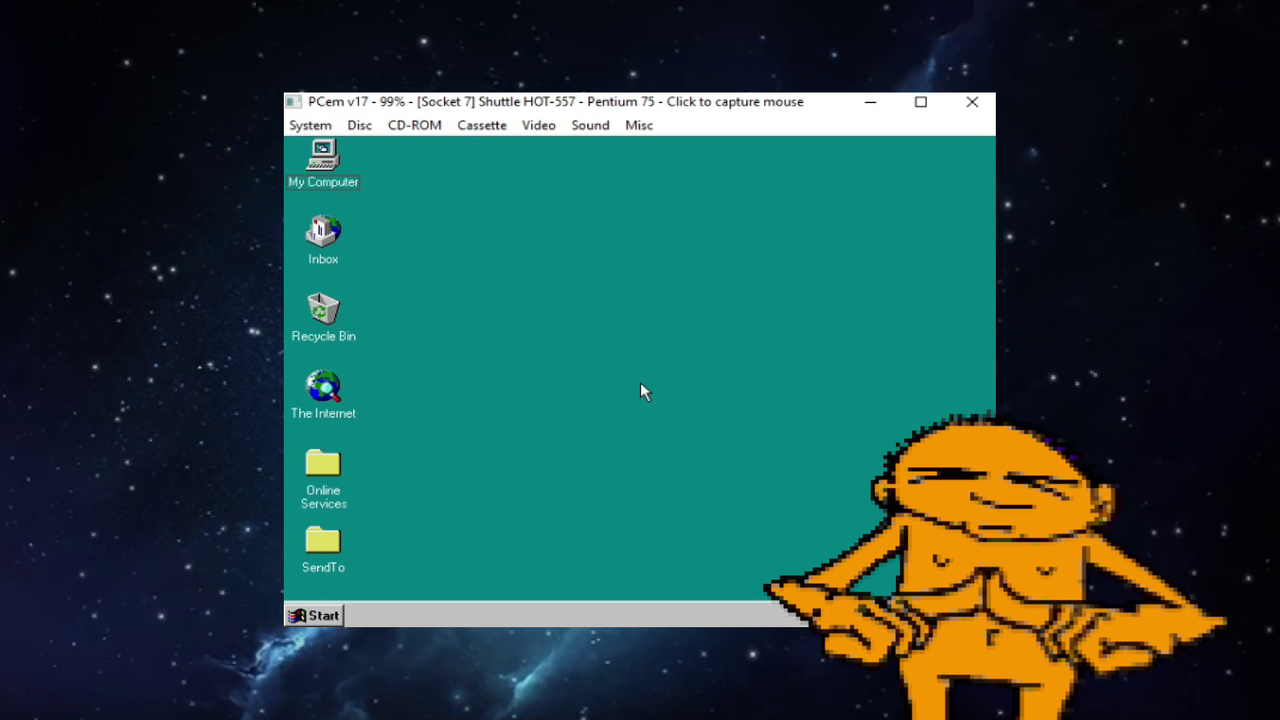
Task: Open the Sound menu
Action: 590,125
